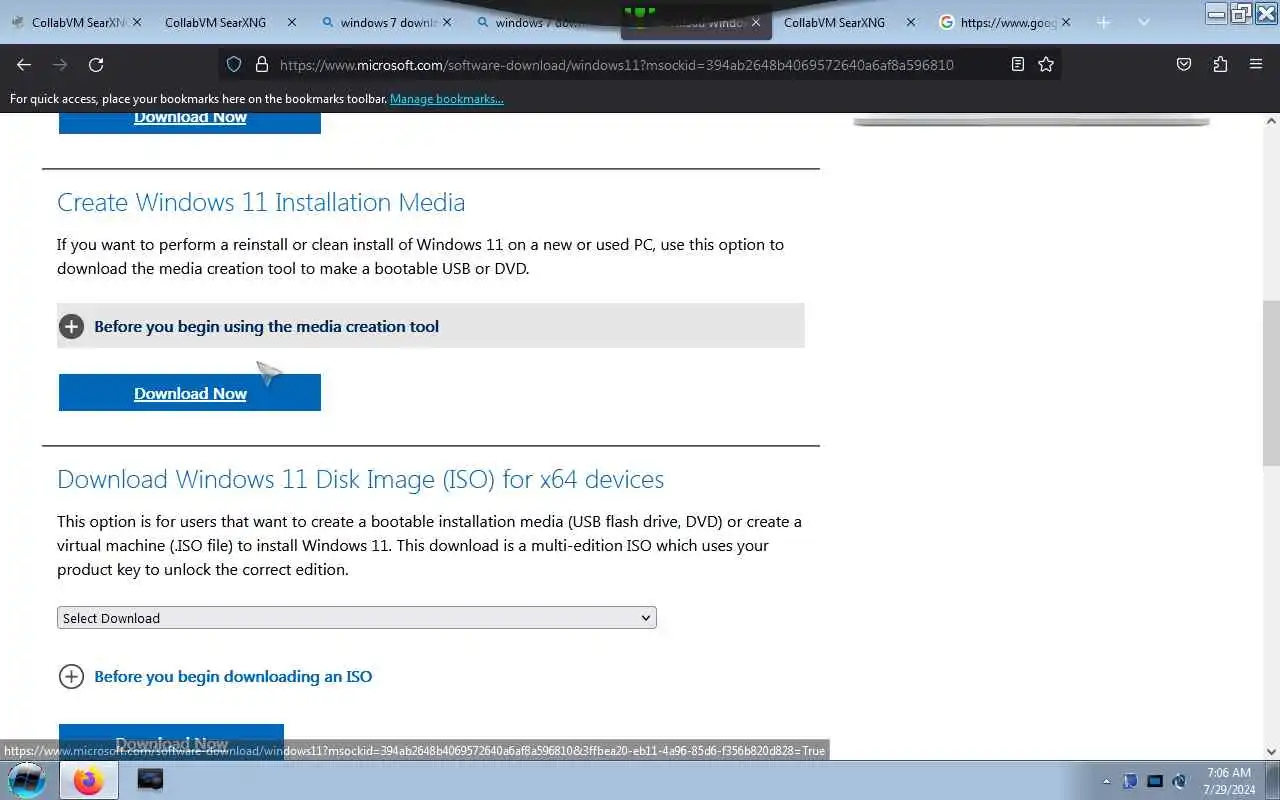Image resolution: width=1280 pixels, height=800 pixels.
Task: Click the 'Create Windows 11 Installation Media' heading
Action: 261,202
